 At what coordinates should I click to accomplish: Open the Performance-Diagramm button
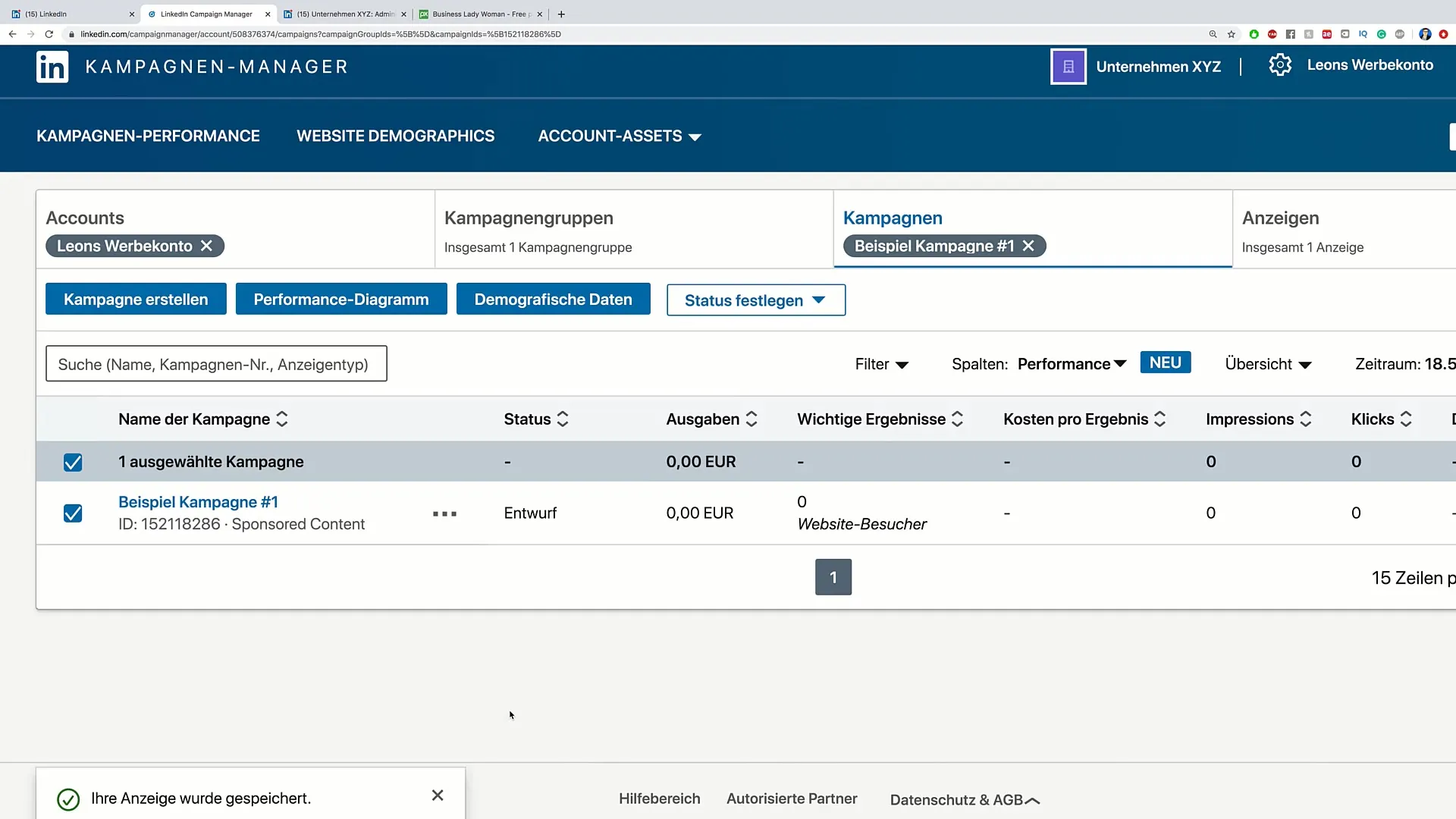(341, 300)
